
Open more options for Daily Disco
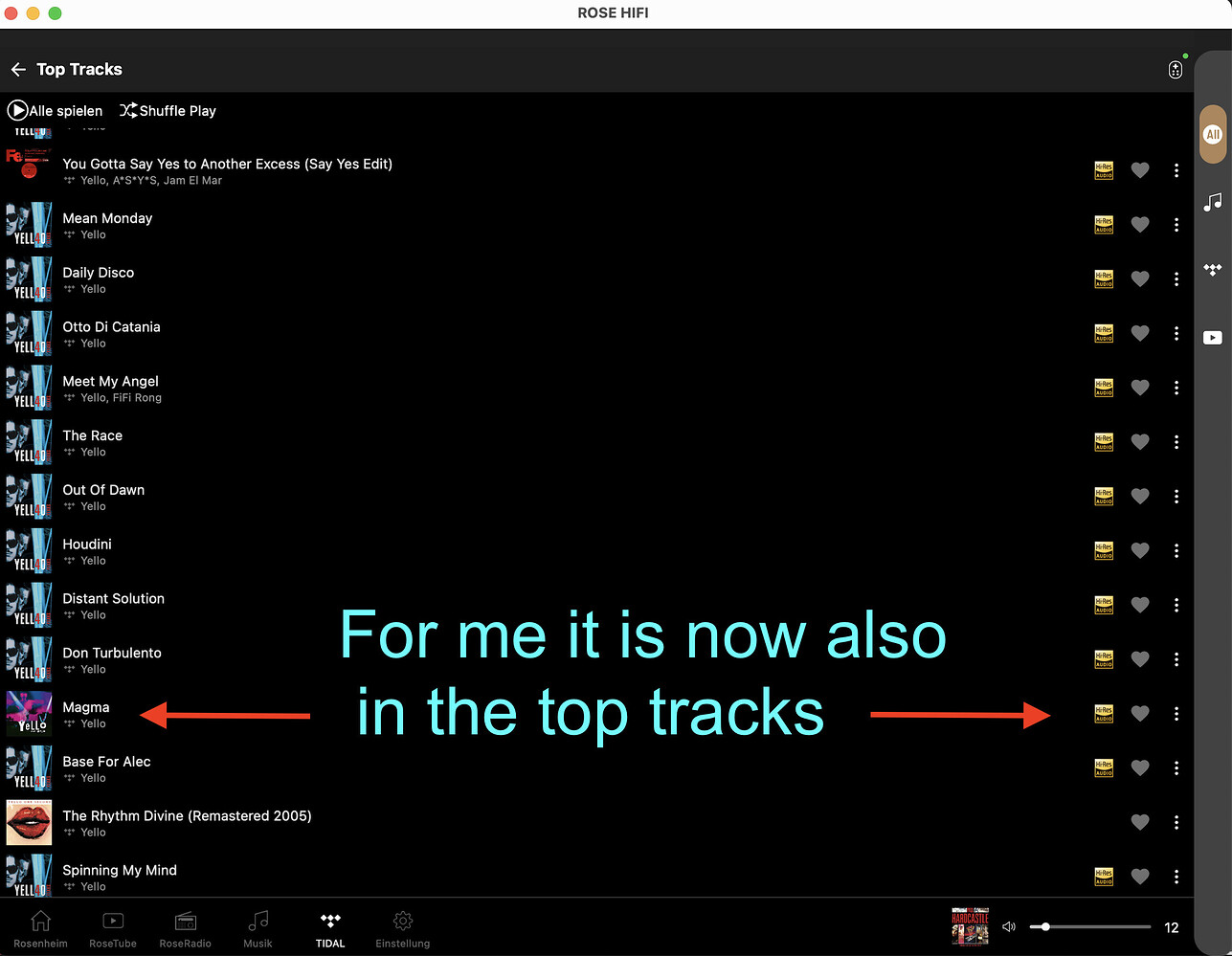(x=1176, y=279)
